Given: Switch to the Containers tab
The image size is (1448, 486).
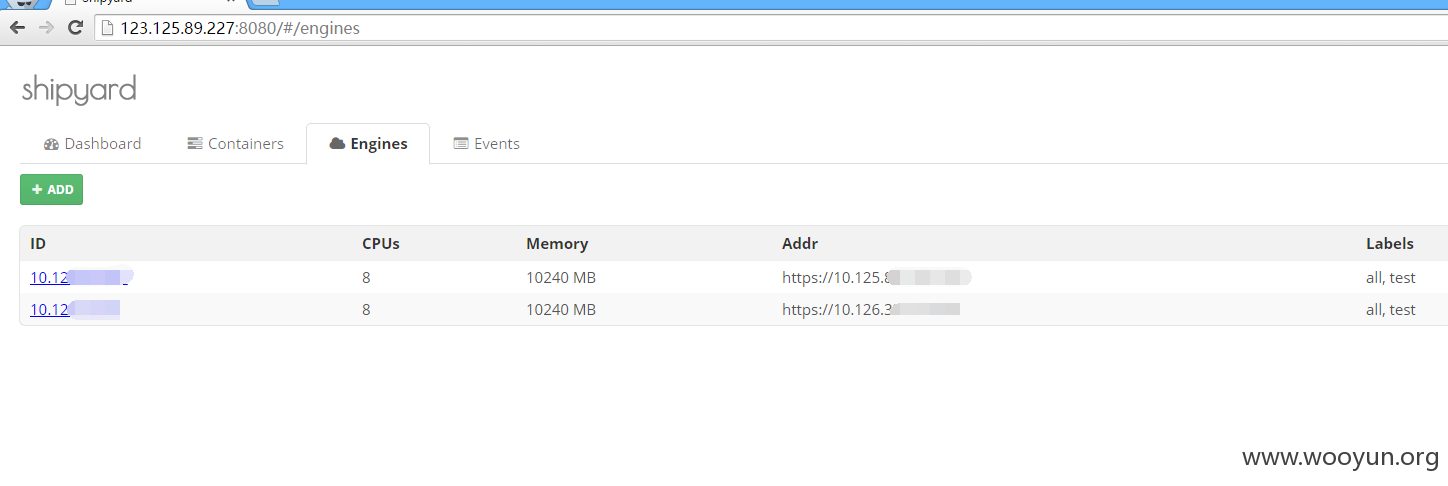Looking at the screenshot, I should coord(236,144).
